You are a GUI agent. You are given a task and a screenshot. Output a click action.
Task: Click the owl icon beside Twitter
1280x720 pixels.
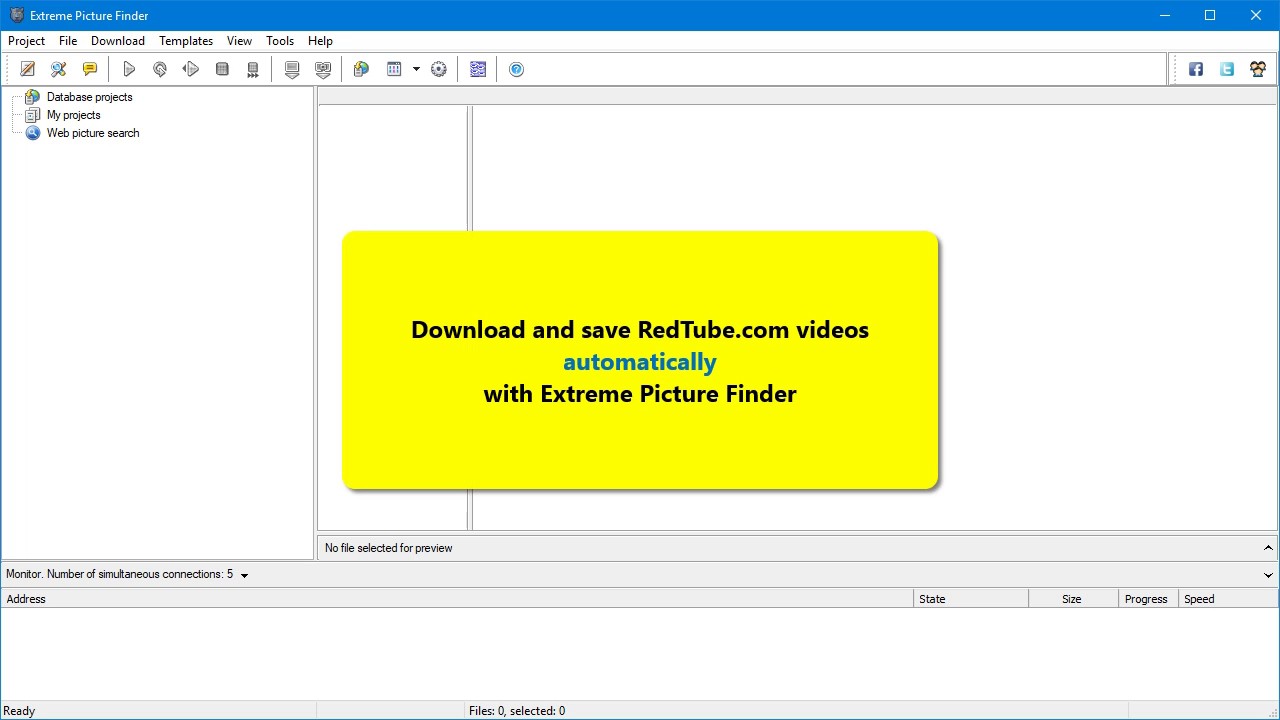coord(1258,69)
